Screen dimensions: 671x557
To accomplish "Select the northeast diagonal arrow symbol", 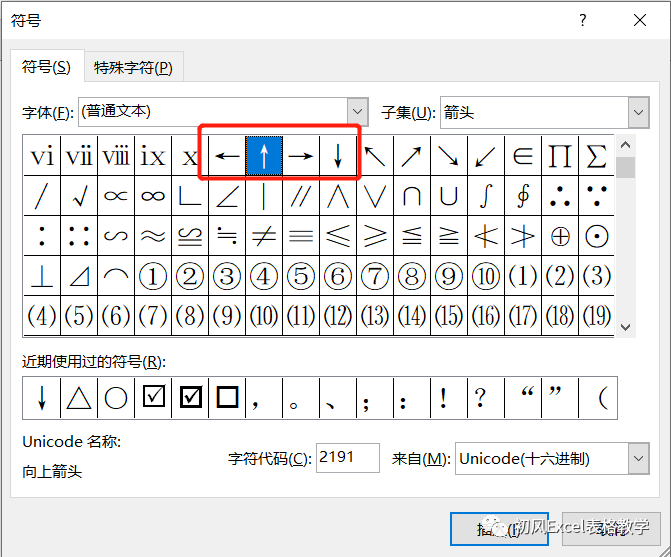I will point(412,156).
